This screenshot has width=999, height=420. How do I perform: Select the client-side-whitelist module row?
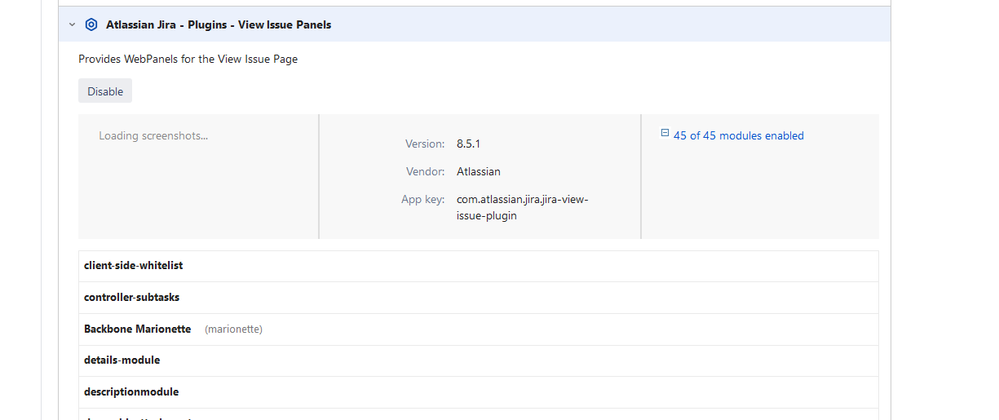click(x=478, y=266)
